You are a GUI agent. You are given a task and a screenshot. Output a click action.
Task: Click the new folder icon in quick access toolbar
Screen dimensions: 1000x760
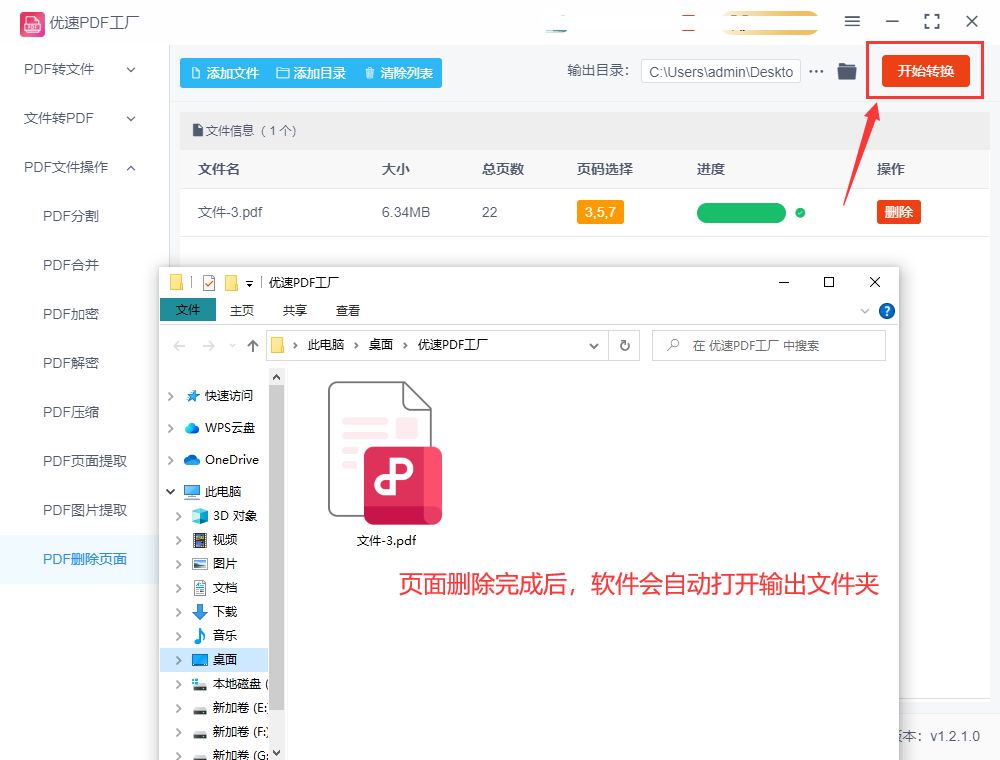point(232,282)
